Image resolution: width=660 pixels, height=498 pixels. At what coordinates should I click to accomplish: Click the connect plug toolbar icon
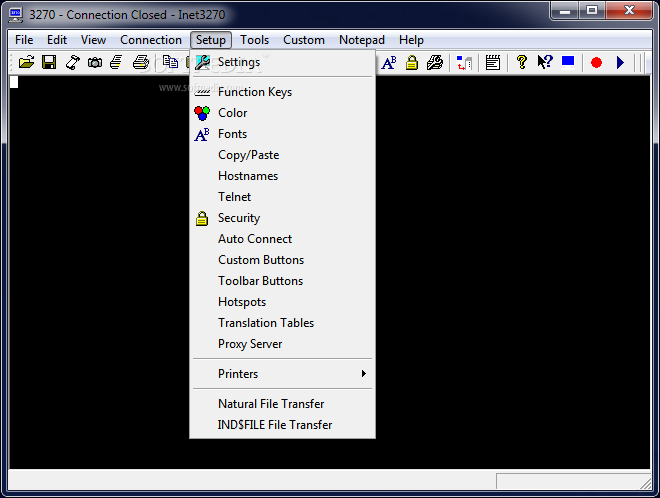point(72,62)
